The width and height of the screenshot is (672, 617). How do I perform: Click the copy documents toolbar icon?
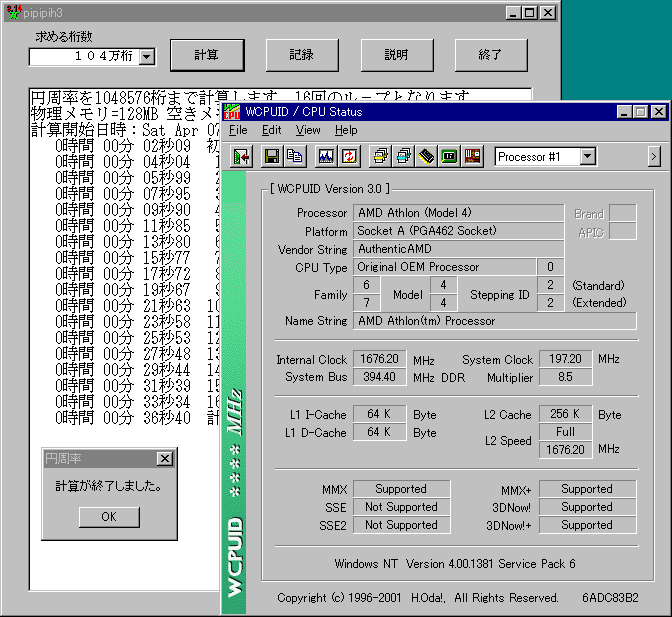[x=294, y=157]
